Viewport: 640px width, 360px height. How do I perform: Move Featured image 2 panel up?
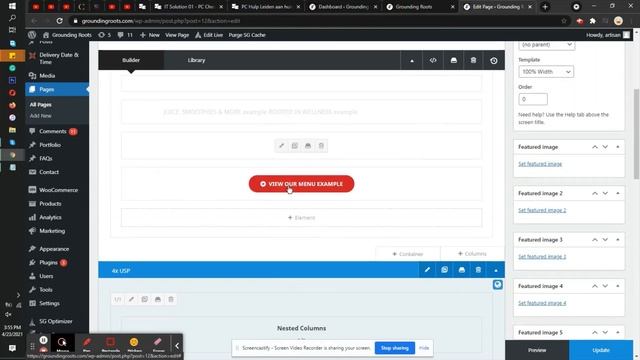pyautogui.click(x=595, y=193)
